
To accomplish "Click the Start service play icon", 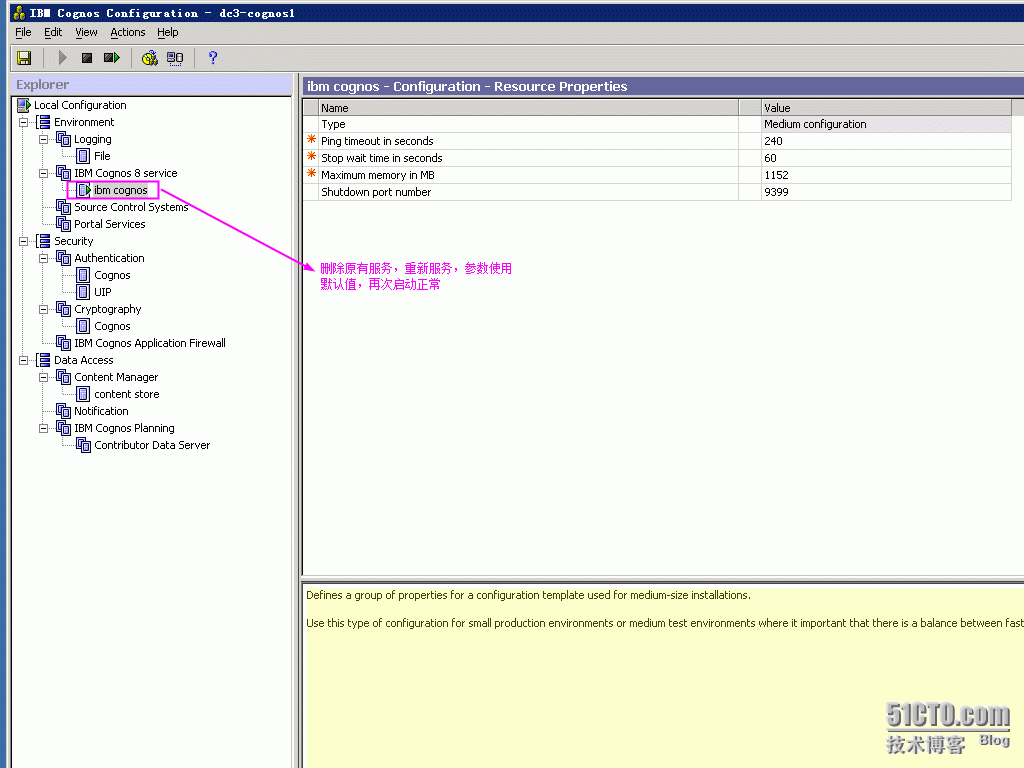I will click(63, 58).
